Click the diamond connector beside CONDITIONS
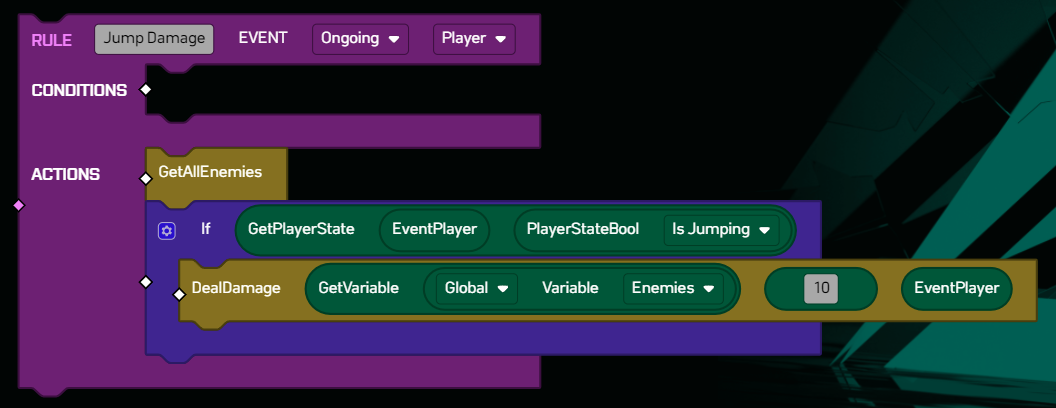Viewport: 1056px width, 408px height. click(x=145, y=90)
